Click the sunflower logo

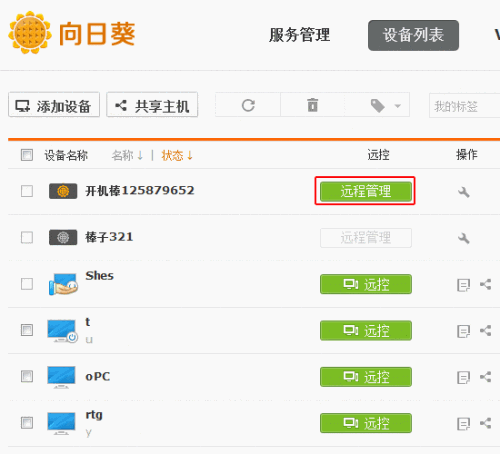click(x=30, y=32)
